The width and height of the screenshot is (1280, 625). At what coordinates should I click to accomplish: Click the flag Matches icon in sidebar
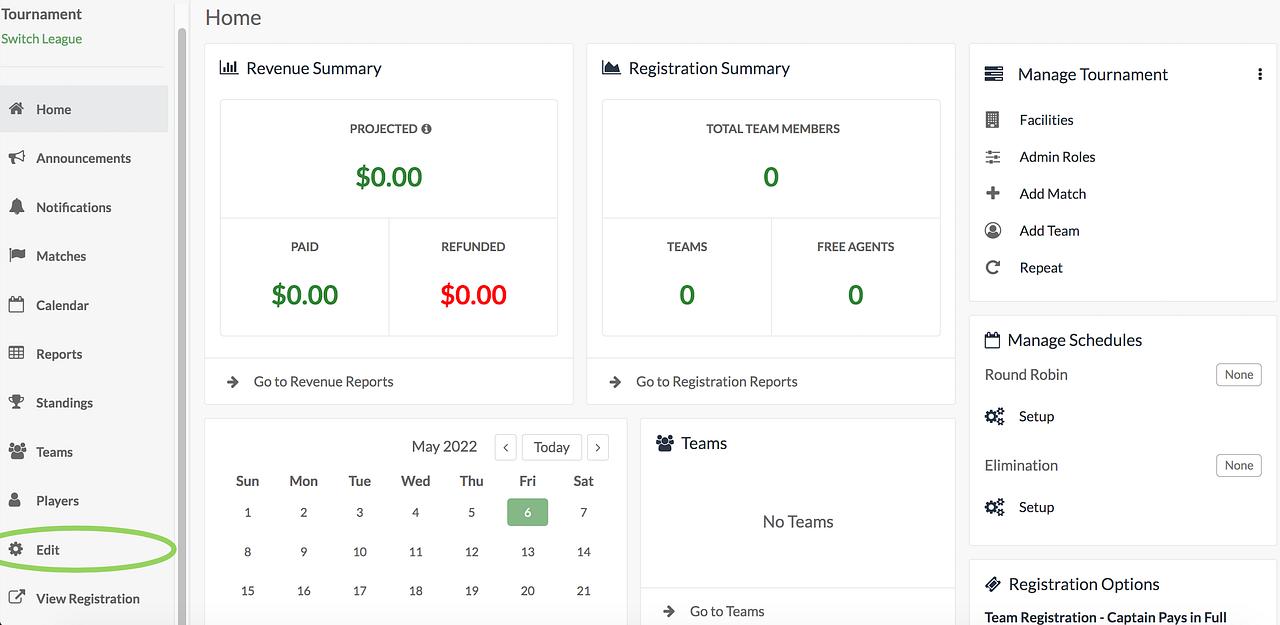pyautogui.click(x=16, y=256)
